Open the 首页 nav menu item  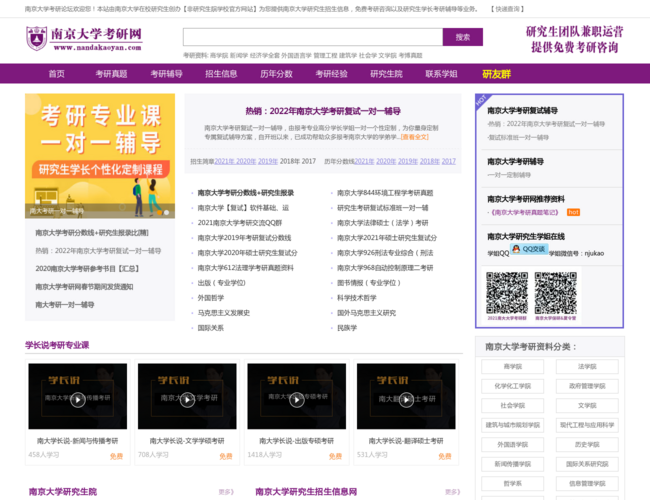click(x=56, y=74)
